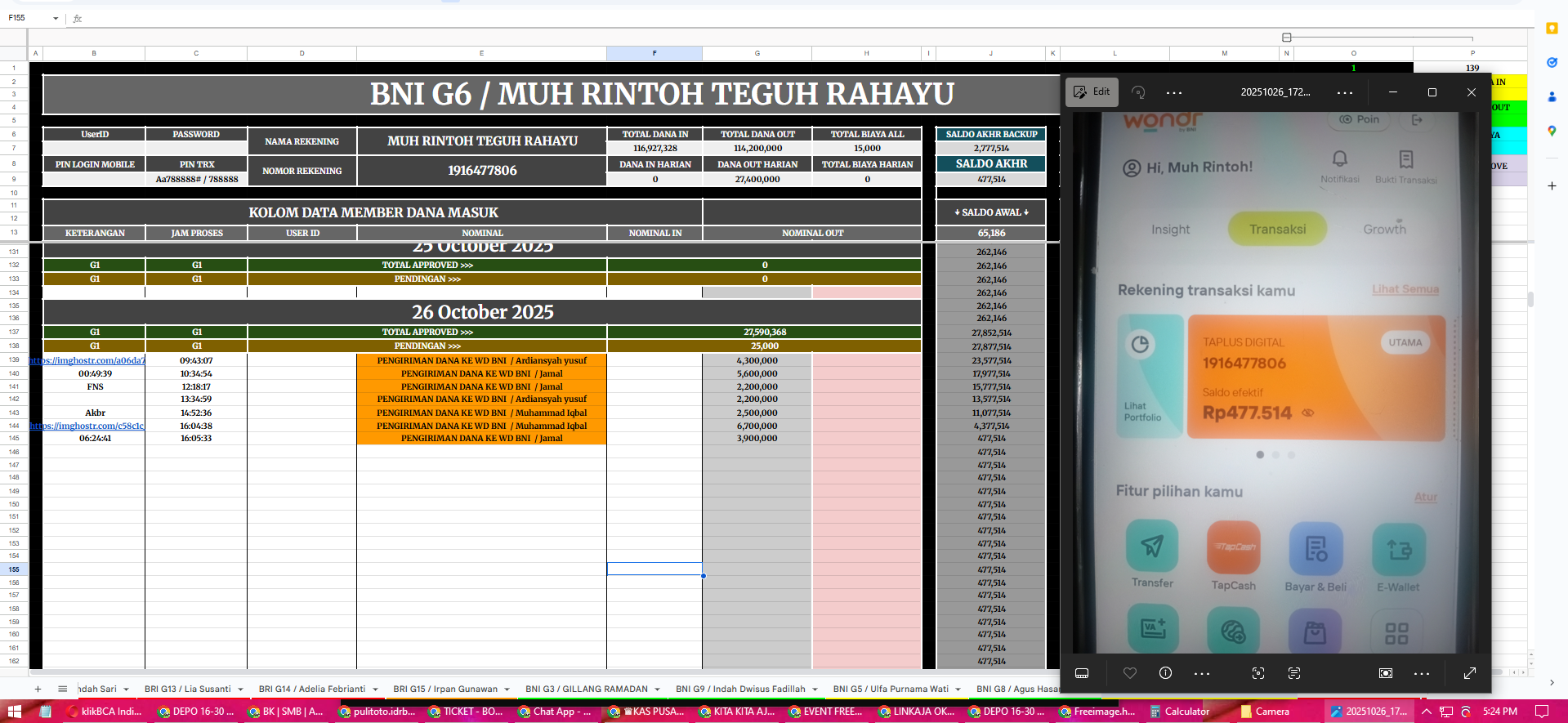Click account number cell 1916477806

482,171
